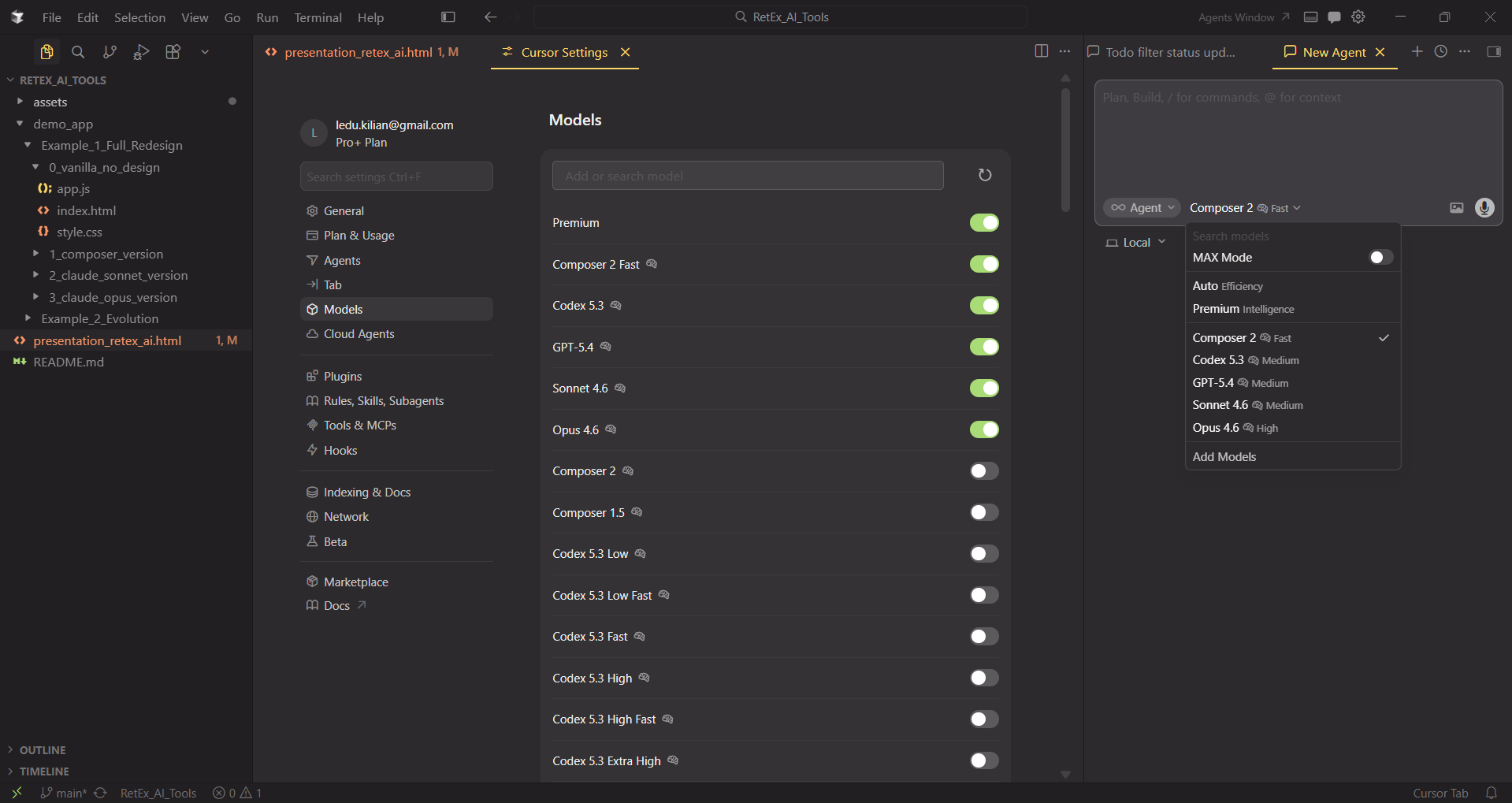Image resolution: width=1512 pixels, height=803 pixels.
Task: Open the Search icon in the activity bar
Action: tap(78, 52)
